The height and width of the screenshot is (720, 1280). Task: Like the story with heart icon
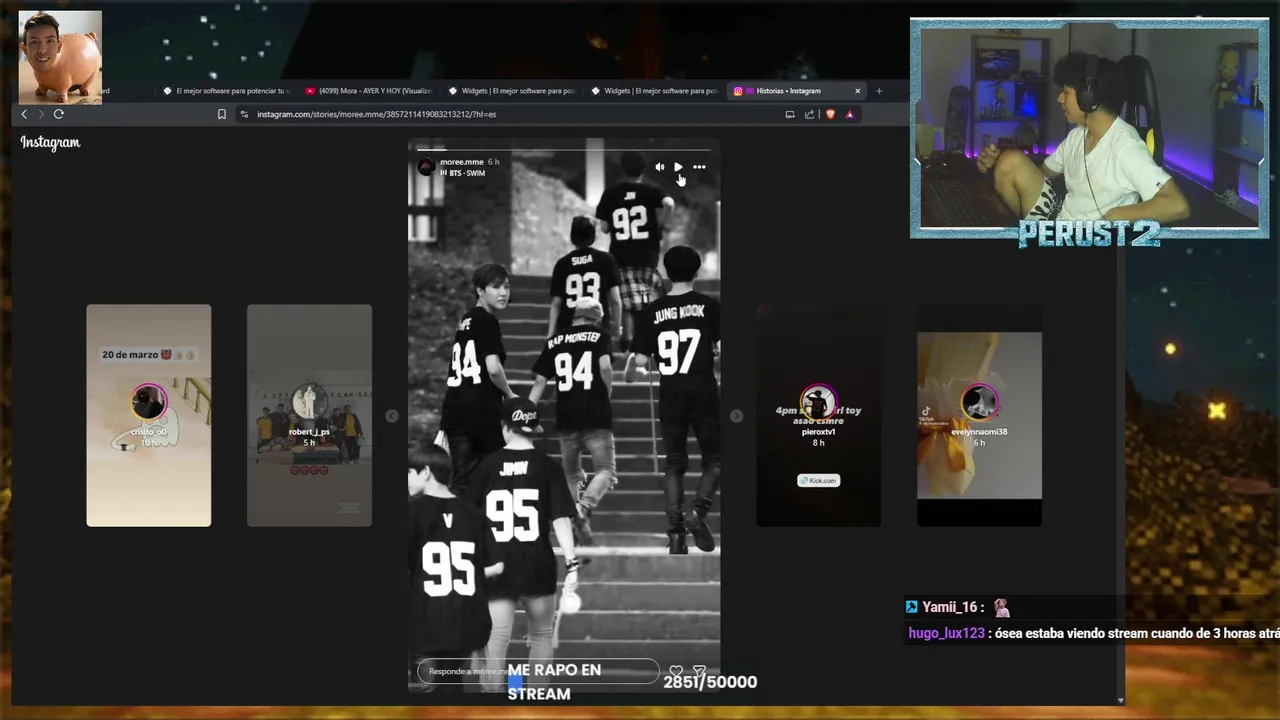click(x=676, y=672)
